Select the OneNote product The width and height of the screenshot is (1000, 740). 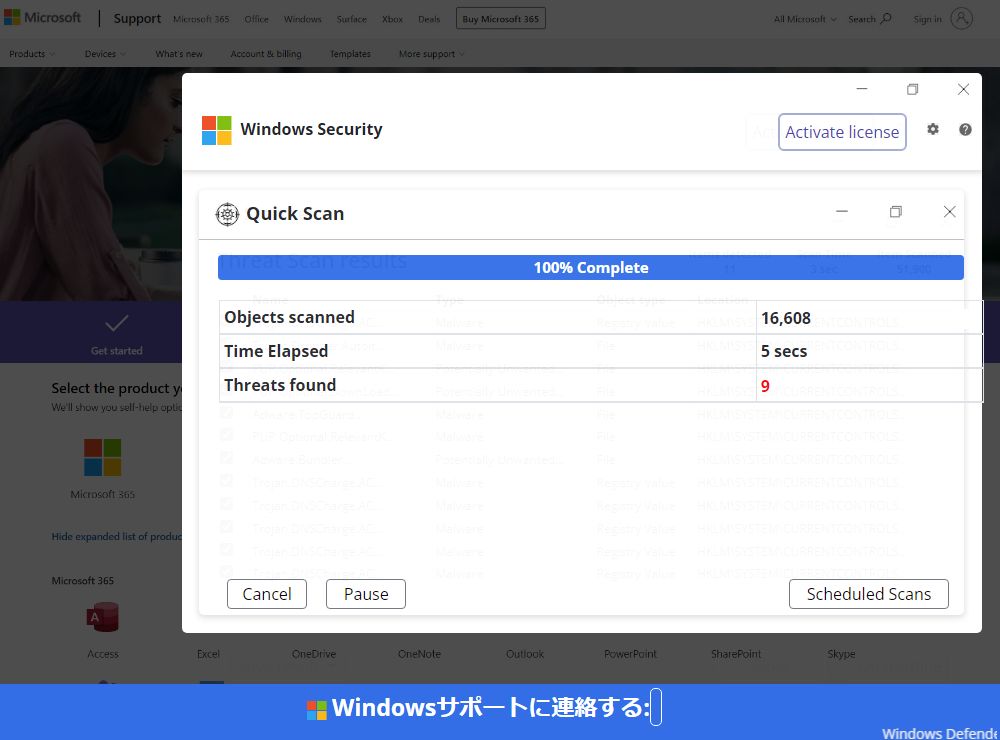(420, 654)
